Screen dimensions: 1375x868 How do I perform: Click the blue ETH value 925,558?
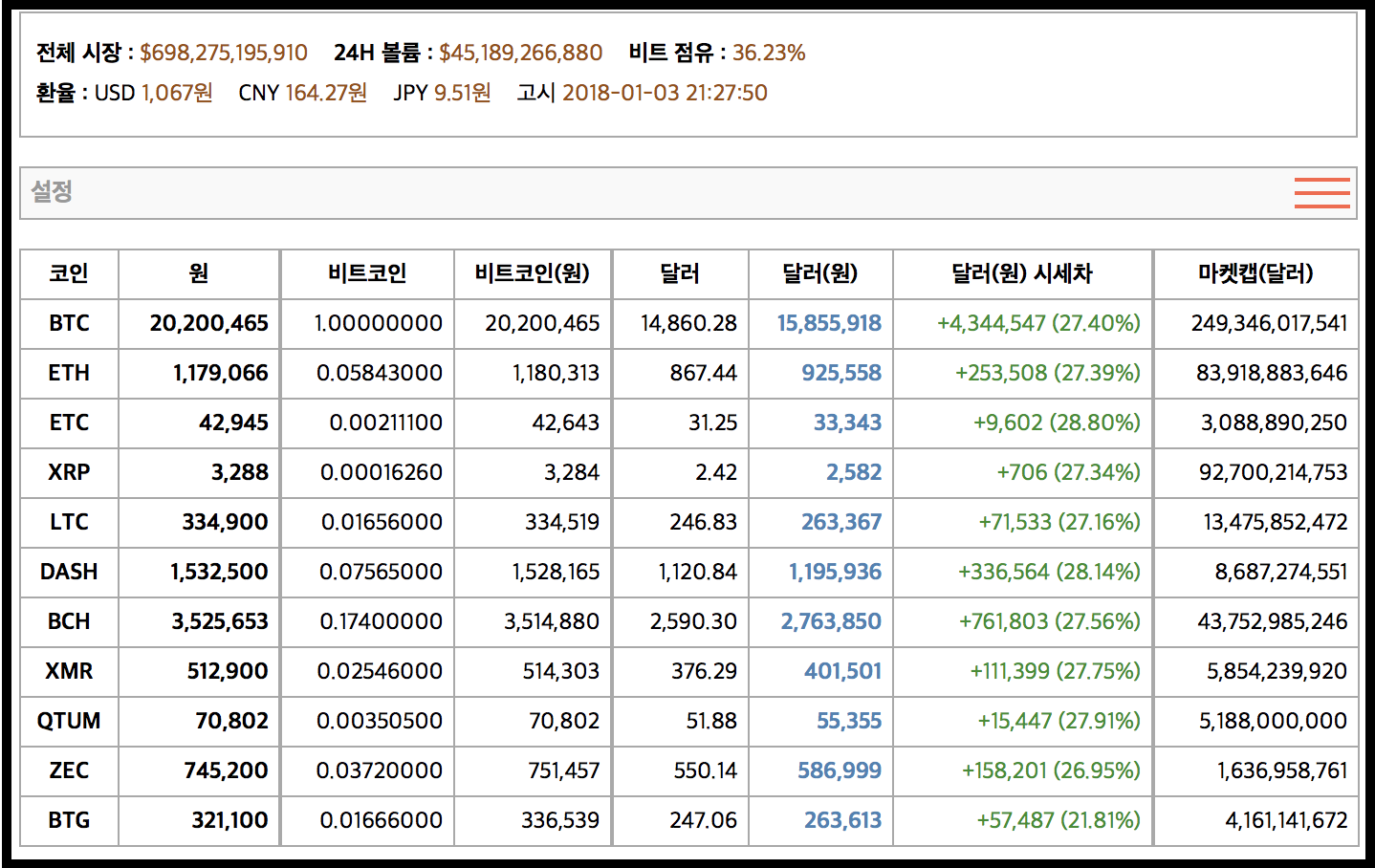[x=841, y=374]
